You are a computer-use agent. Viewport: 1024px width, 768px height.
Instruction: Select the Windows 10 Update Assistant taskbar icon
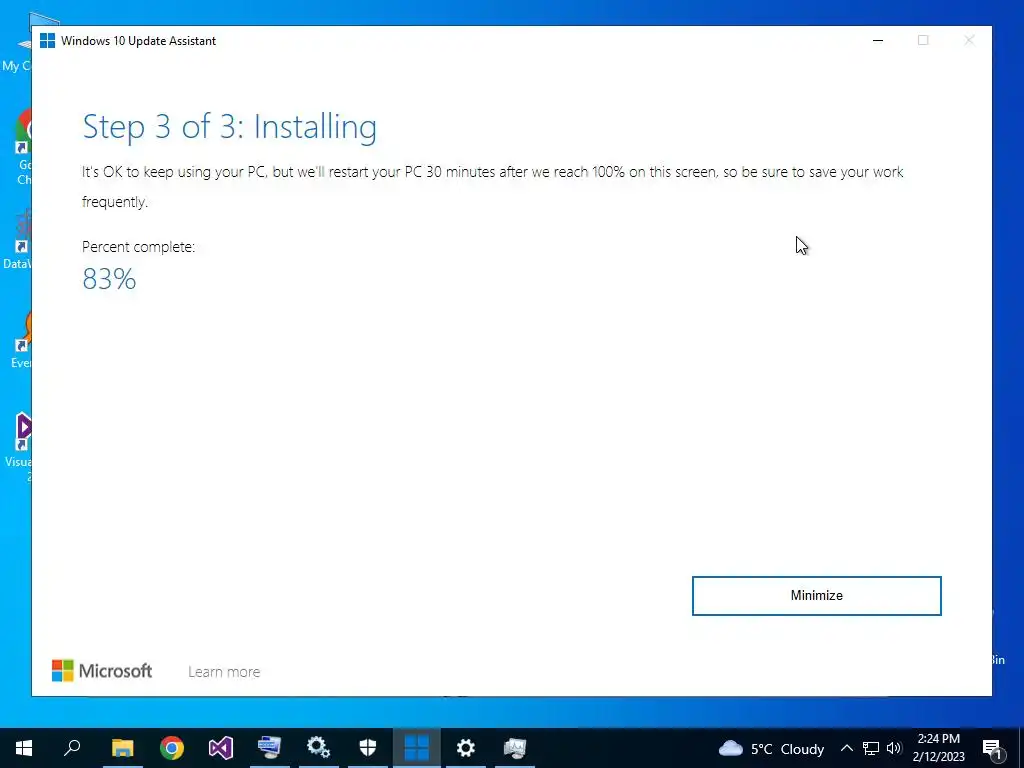point(417,748)
